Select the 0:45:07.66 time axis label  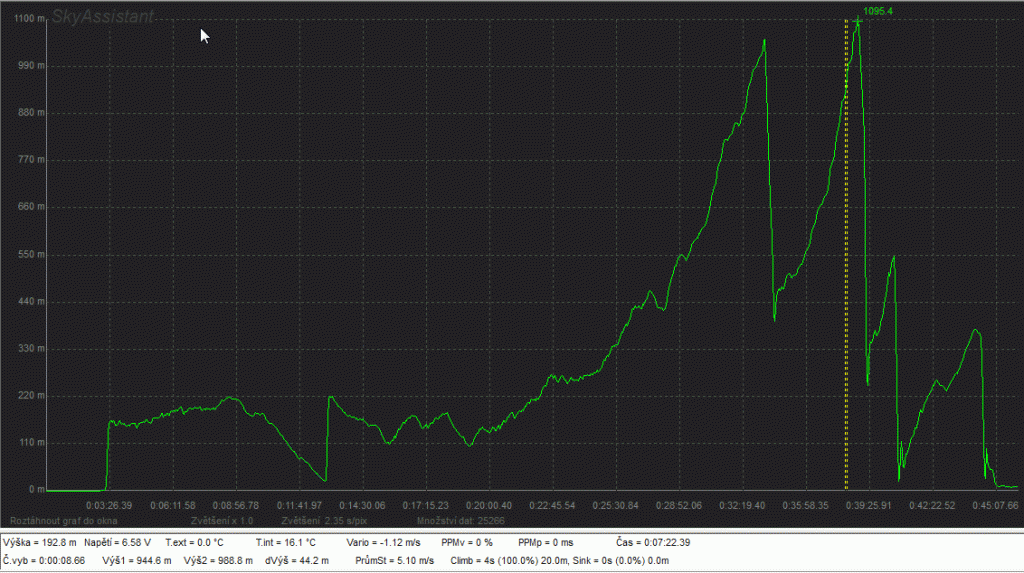995,505
